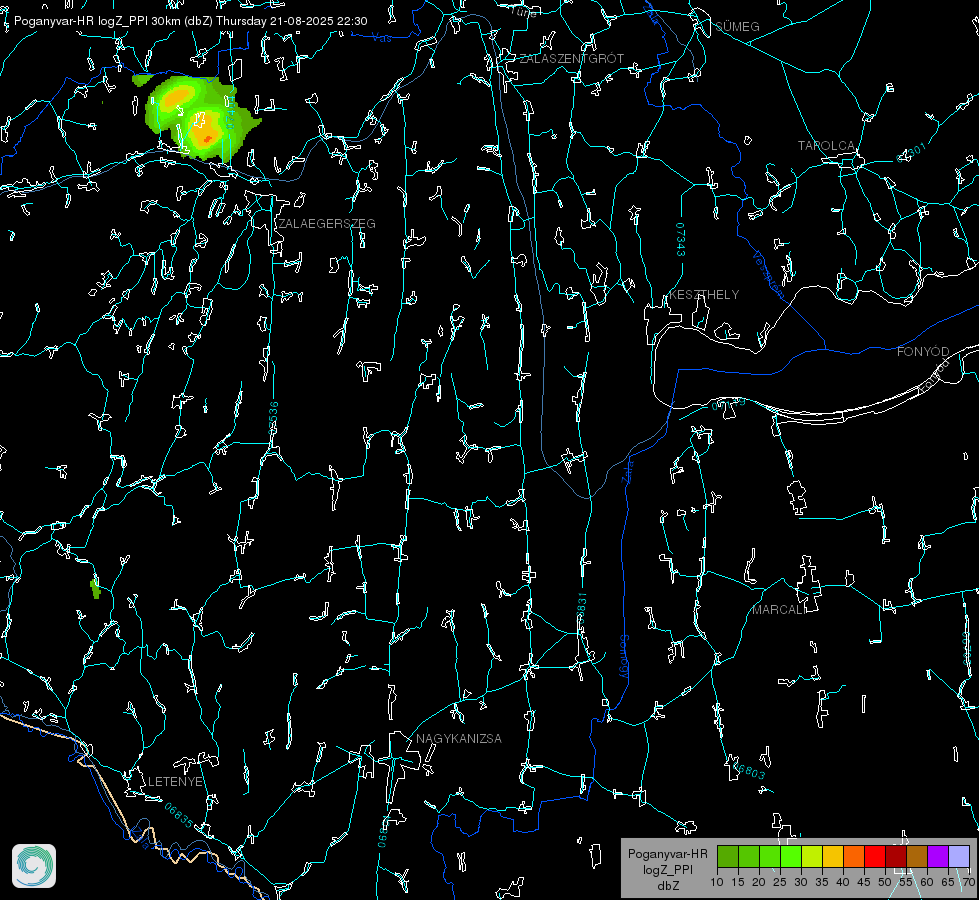Click the legend tick value 70

pos(969,883)
